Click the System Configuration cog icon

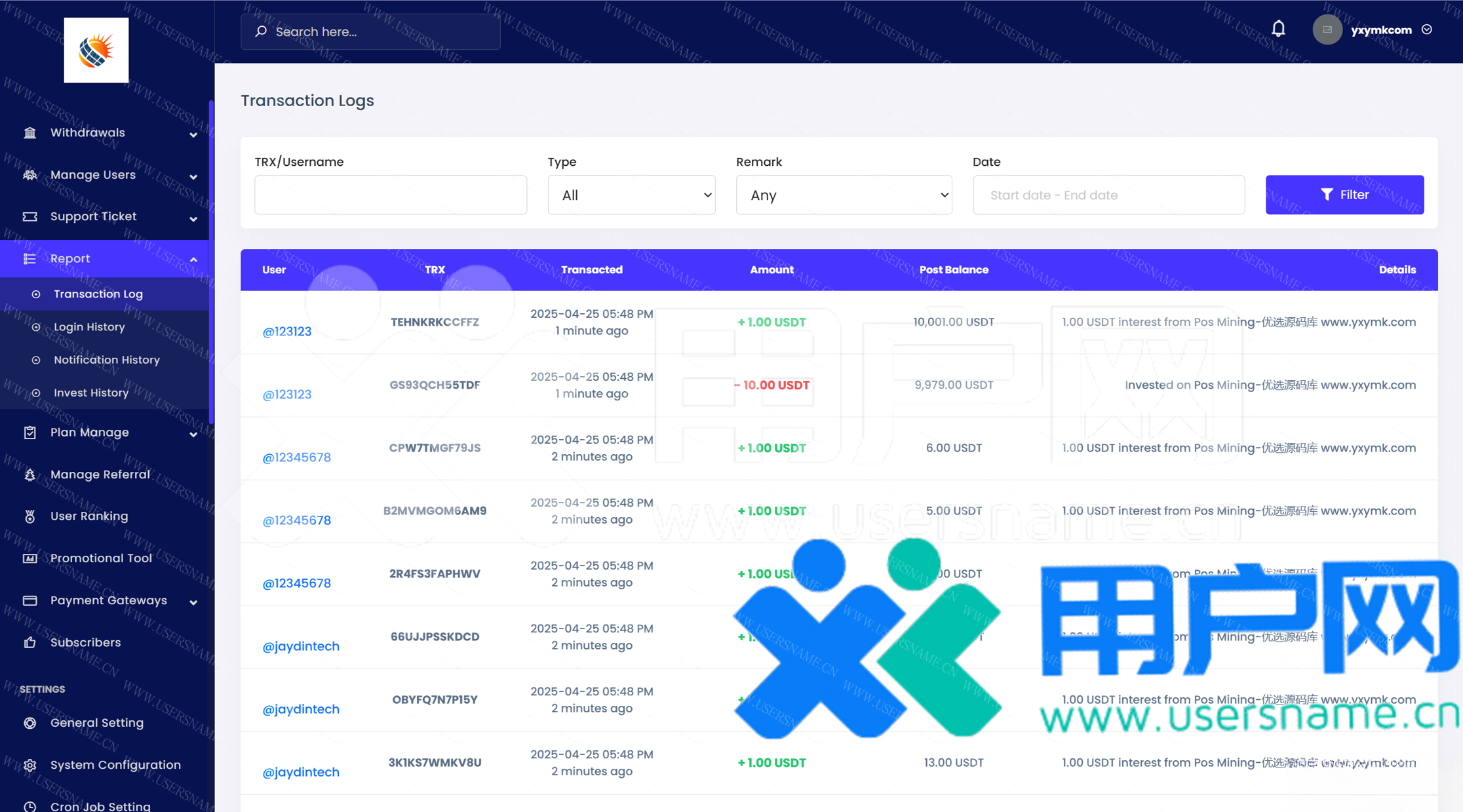(x=29, y=765)
